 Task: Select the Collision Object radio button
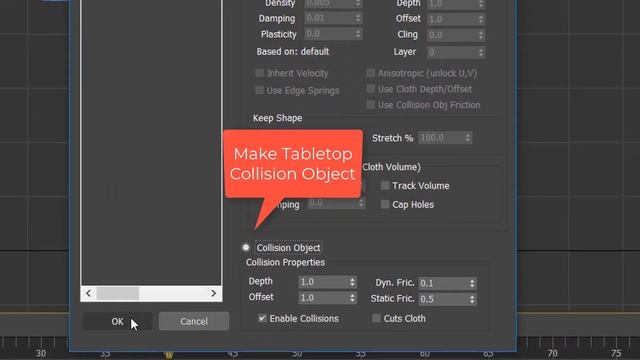[246, 247]
